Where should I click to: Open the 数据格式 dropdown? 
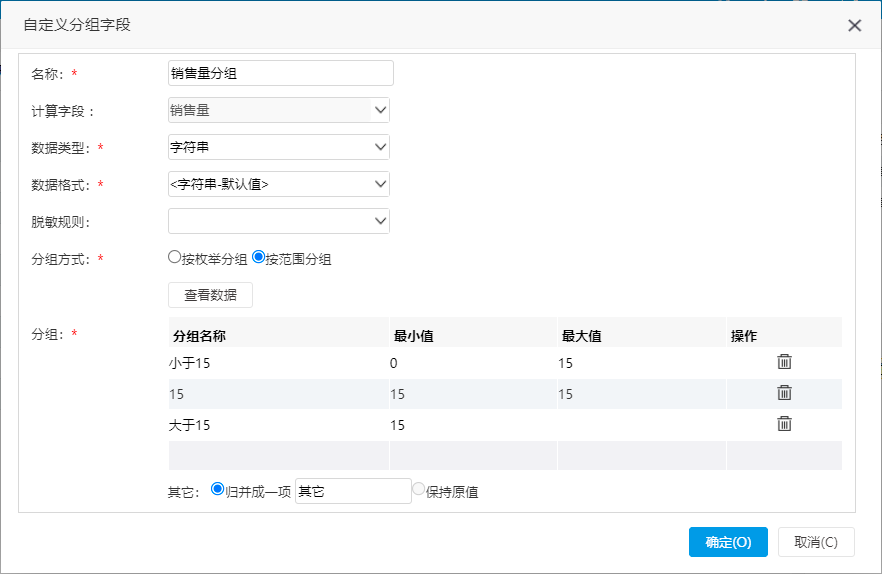[279, 184]
